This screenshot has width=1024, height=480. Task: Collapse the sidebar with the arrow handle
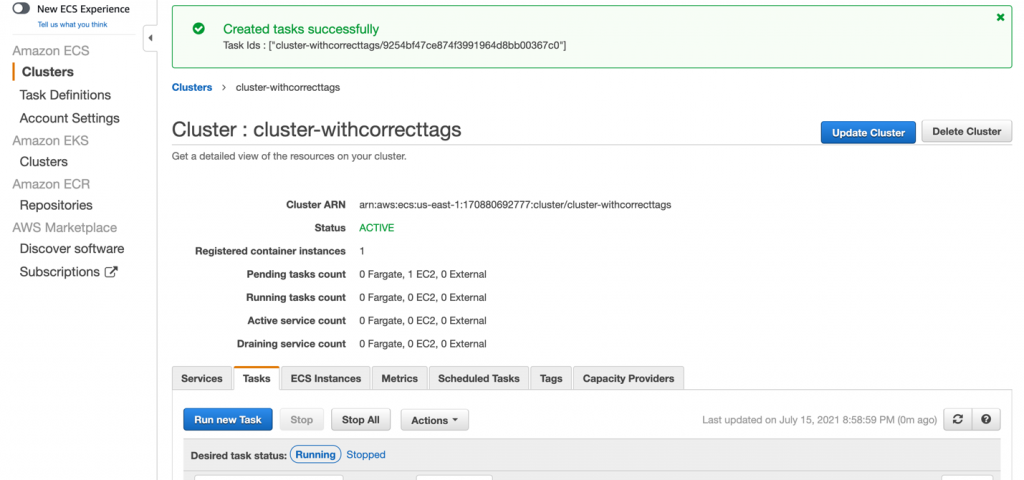150,38
